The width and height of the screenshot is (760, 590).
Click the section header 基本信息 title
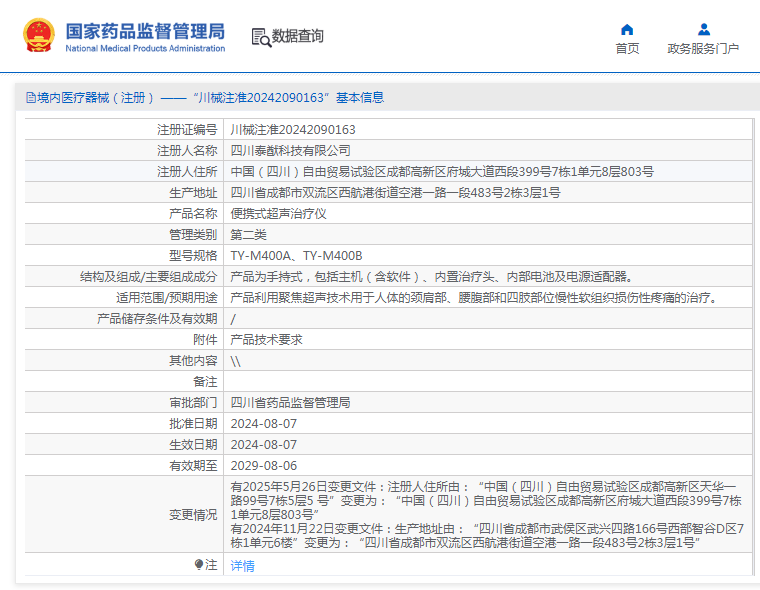pyautogui.click(x=359, y=98)
